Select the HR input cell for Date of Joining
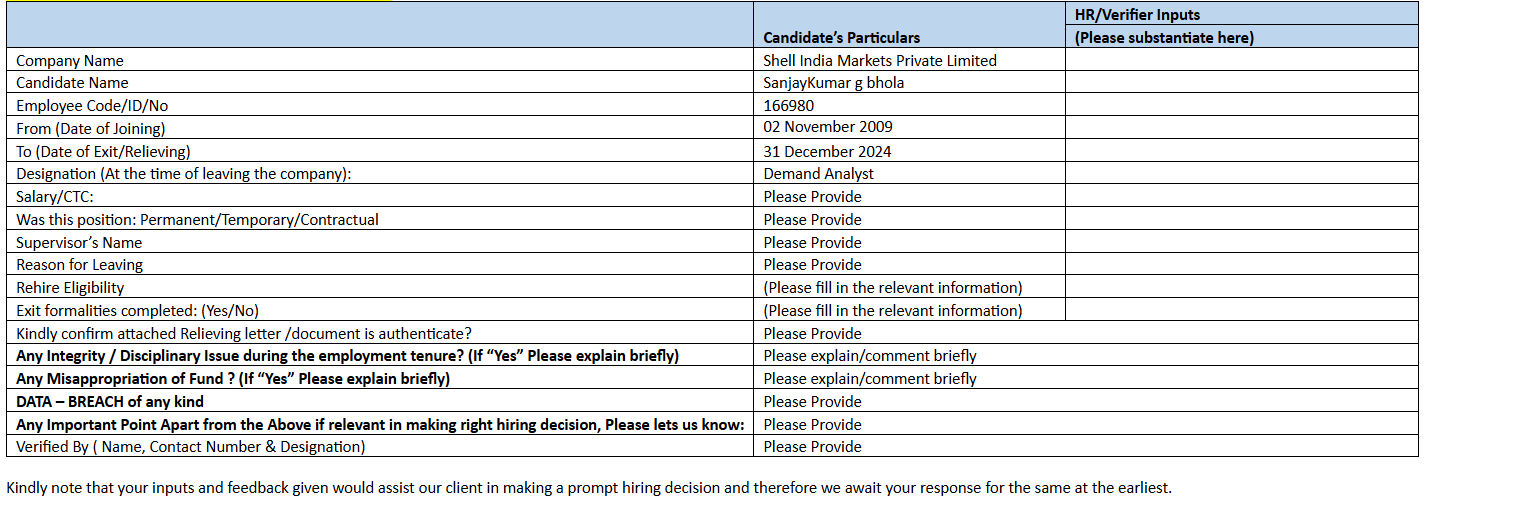 pyautogui.click(x=1241, y=128)
